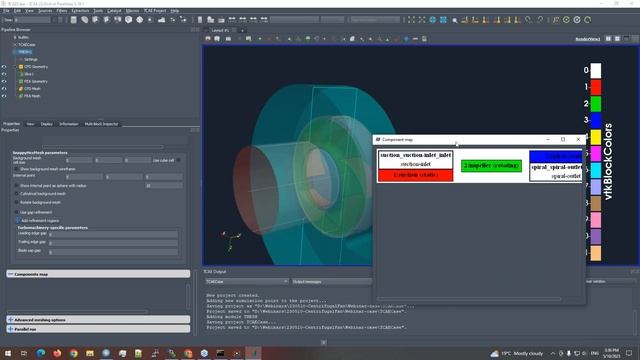
Task: Click the split vertical layout icon beside RenderView1
Action: [617, 39]
